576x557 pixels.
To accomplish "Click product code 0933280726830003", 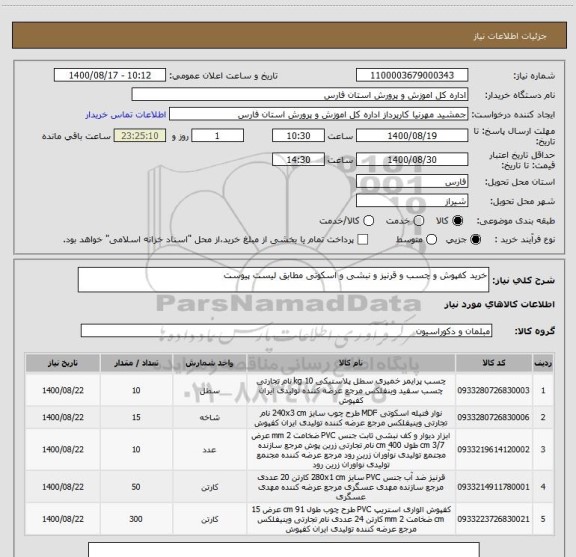I will 493,390.
